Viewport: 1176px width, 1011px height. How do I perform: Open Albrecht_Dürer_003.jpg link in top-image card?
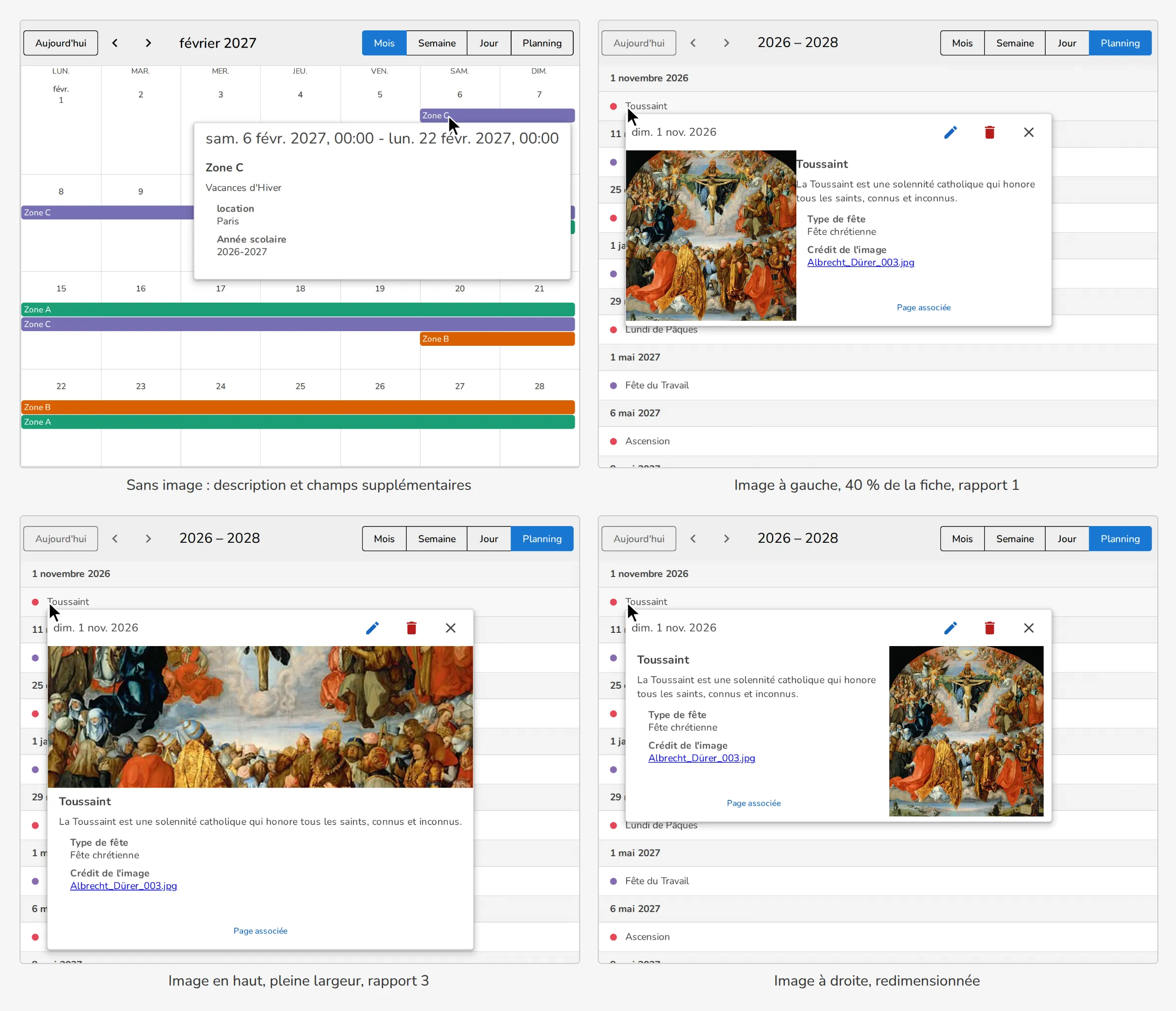(x=124, y=886)
